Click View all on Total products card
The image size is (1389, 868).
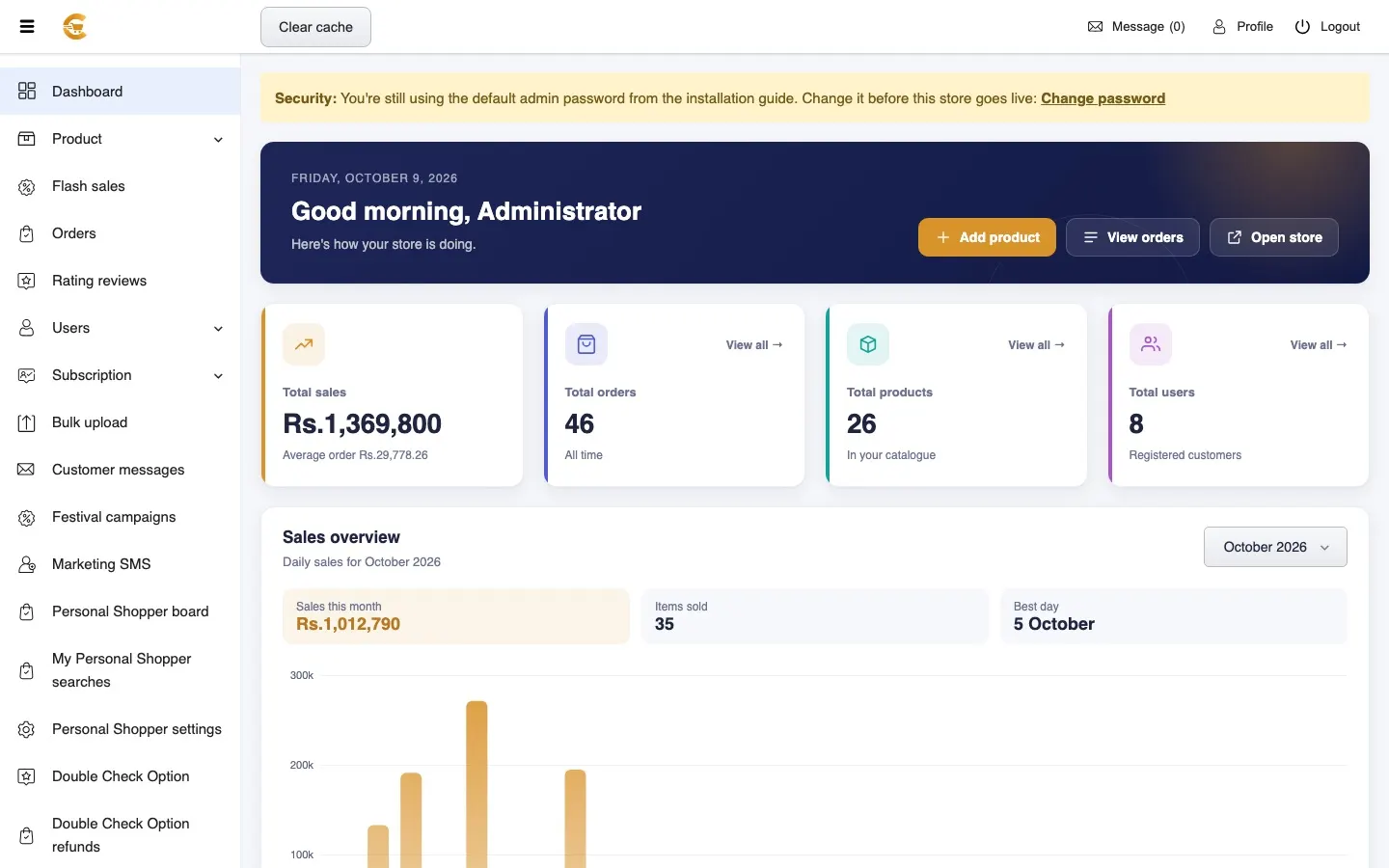coord(1036,344)
